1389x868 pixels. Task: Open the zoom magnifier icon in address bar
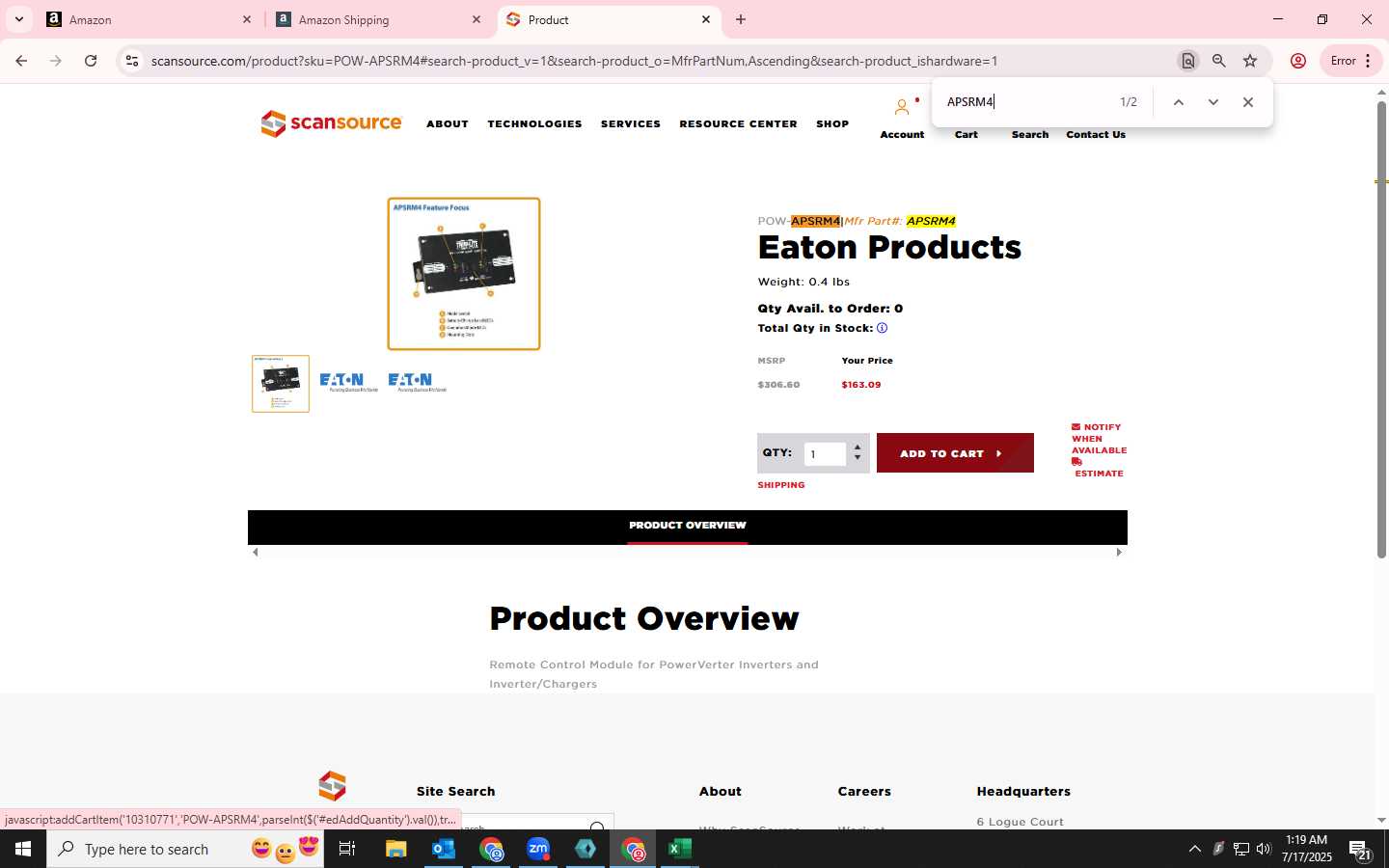[1218, 61]
